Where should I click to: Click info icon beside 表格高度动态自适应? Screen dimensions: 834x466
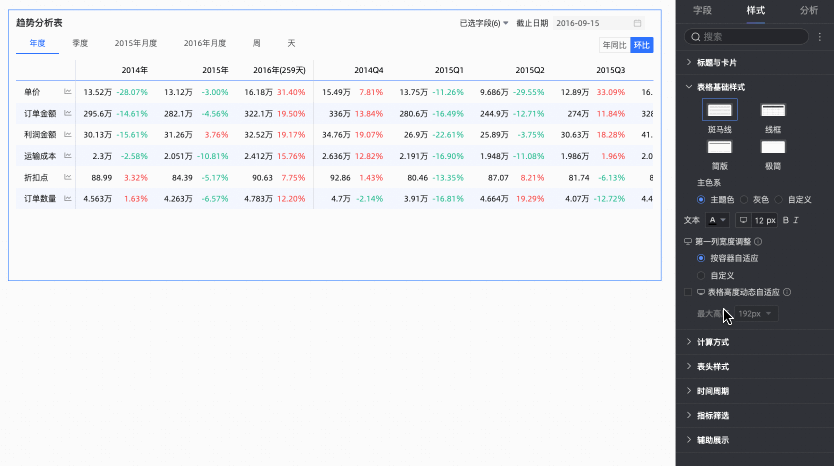pyautogui.click(x=787, y=292)
